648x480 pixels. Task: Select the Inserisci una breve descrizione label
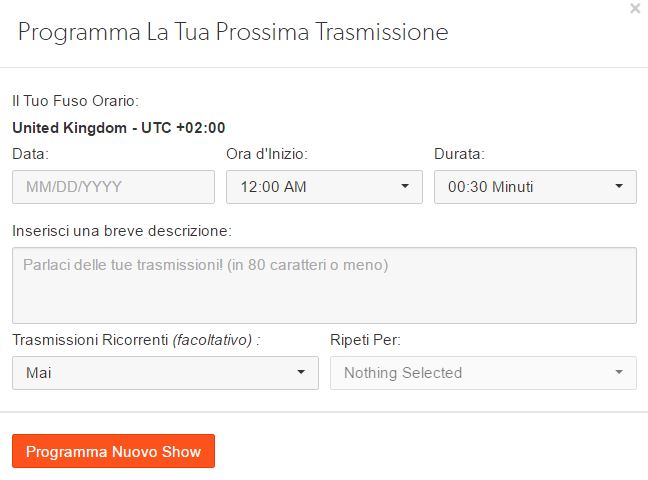tap(122, 231)
